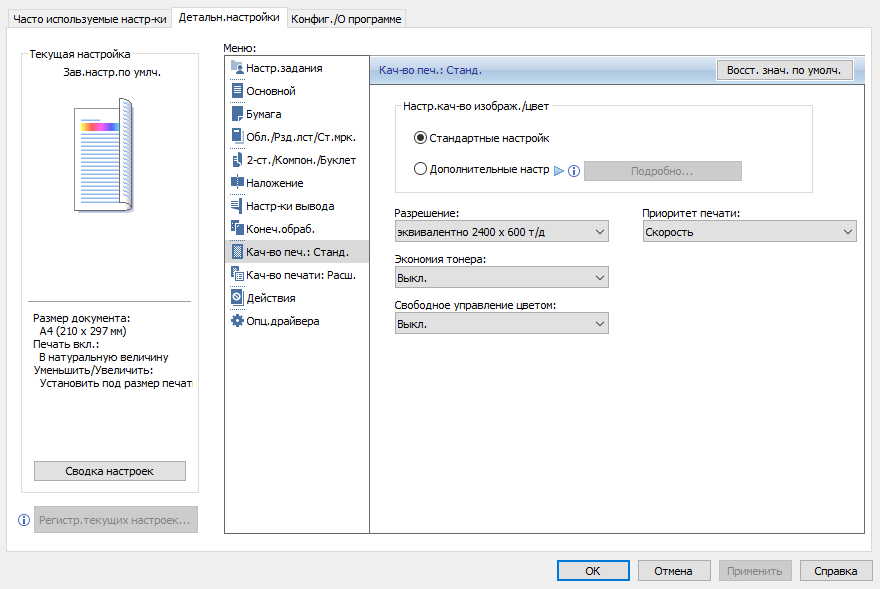Click the Обл./Рзд.лст/Ст.мрк. icon
The image size is (880, 589).
(x=237, y=137)
